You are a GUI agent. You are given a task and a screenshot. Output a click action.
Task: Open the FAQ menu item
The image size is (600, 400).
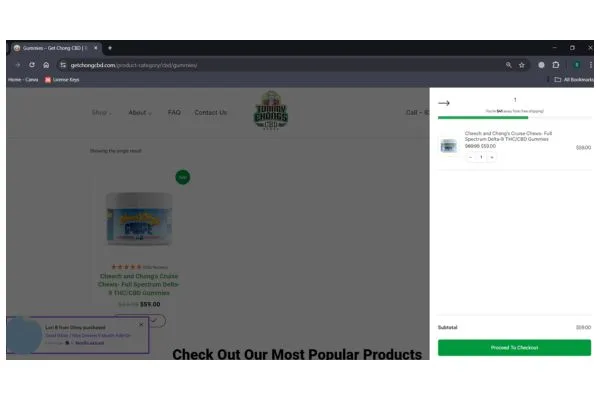coord(174,113)
